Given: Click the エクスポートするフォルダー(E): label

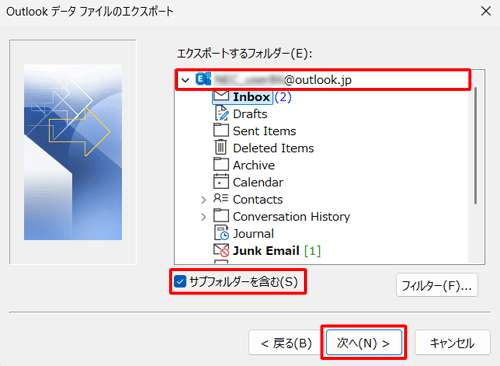Looking at the screenshot, I should click(244, 54).
